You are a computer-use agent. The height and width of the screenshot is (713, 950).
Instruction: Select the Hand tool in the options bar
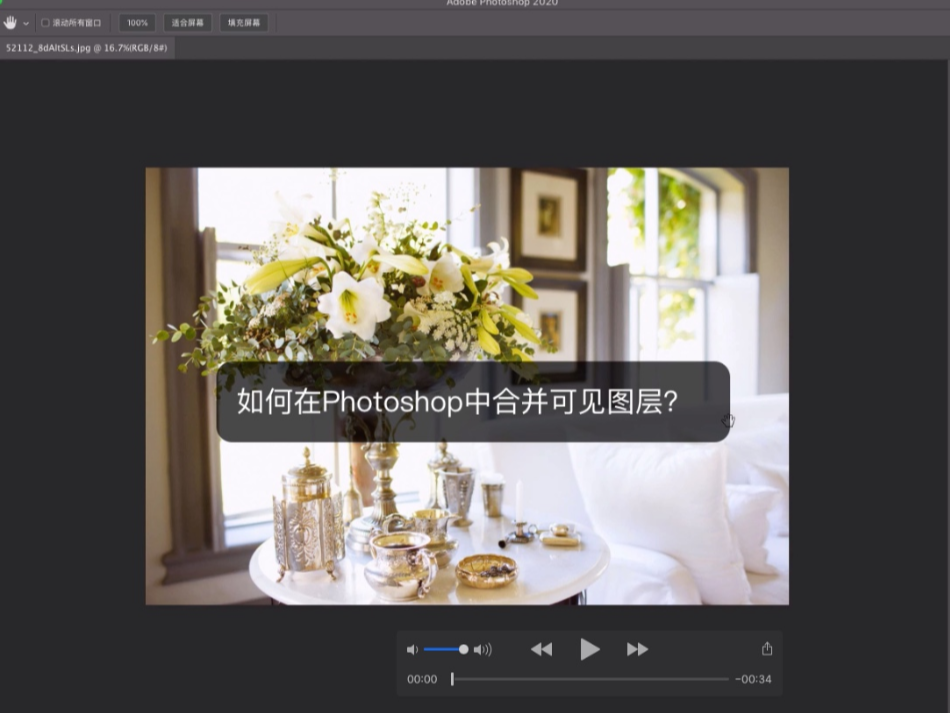(x=8, y=22)
